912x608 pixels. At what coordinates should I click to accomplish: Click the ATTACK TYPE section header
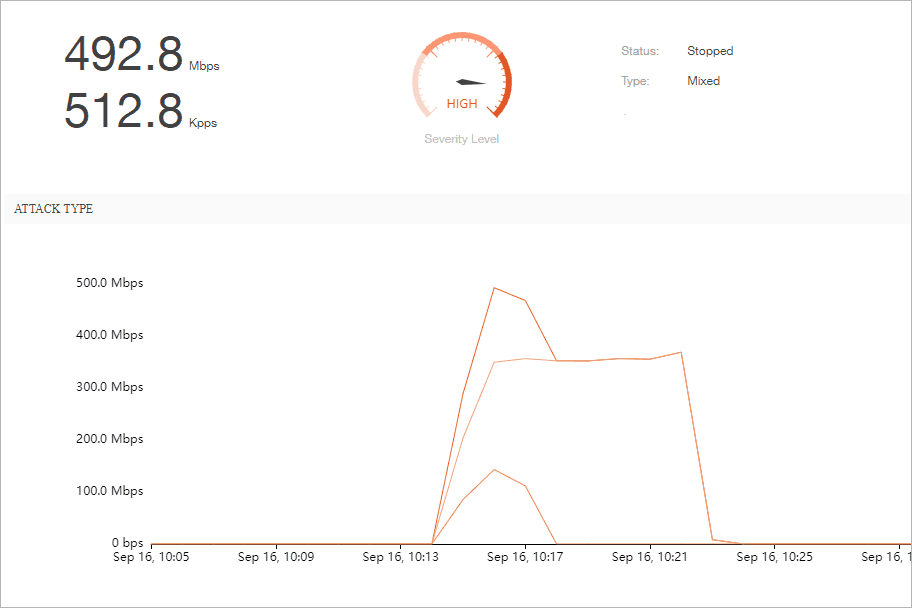coord(53,209)
